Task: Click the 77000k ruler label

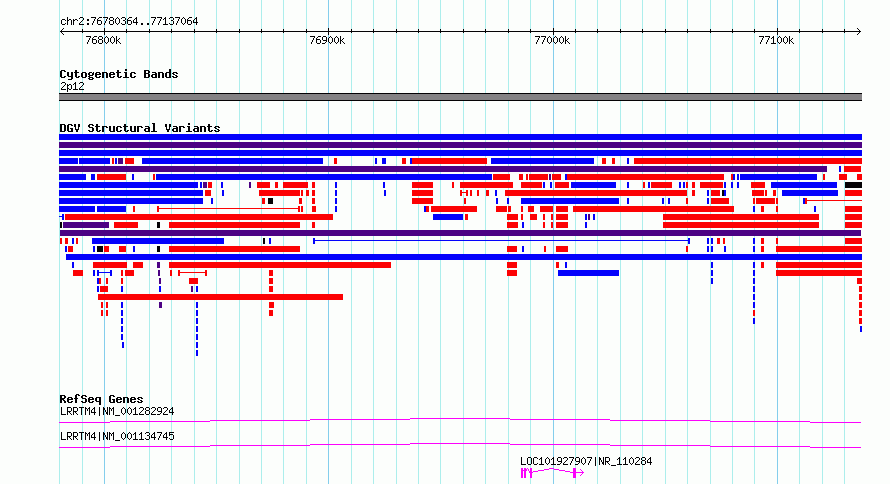Action: (552, 41)
